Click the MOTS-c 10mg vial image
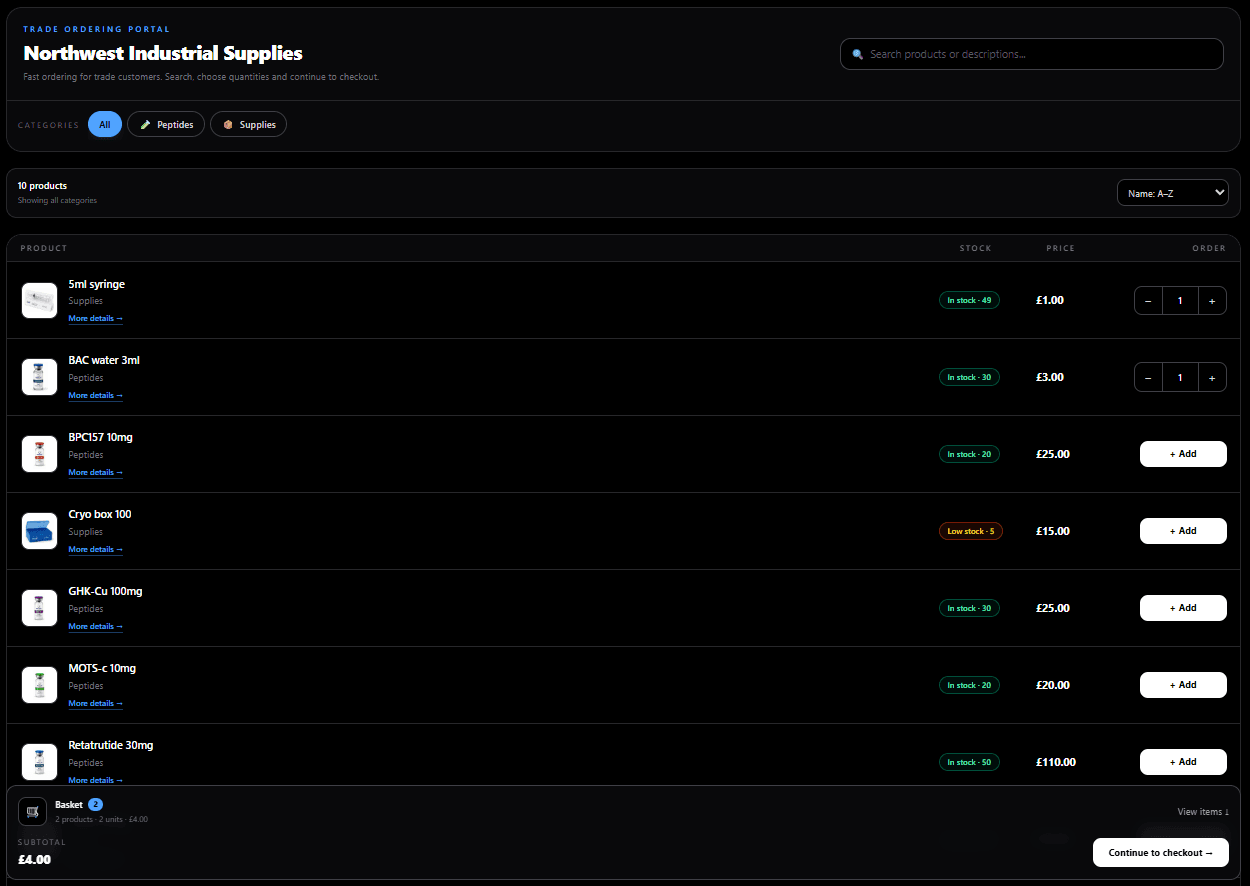The height and width of the screenshot is (886, 1250). [40, 685]
